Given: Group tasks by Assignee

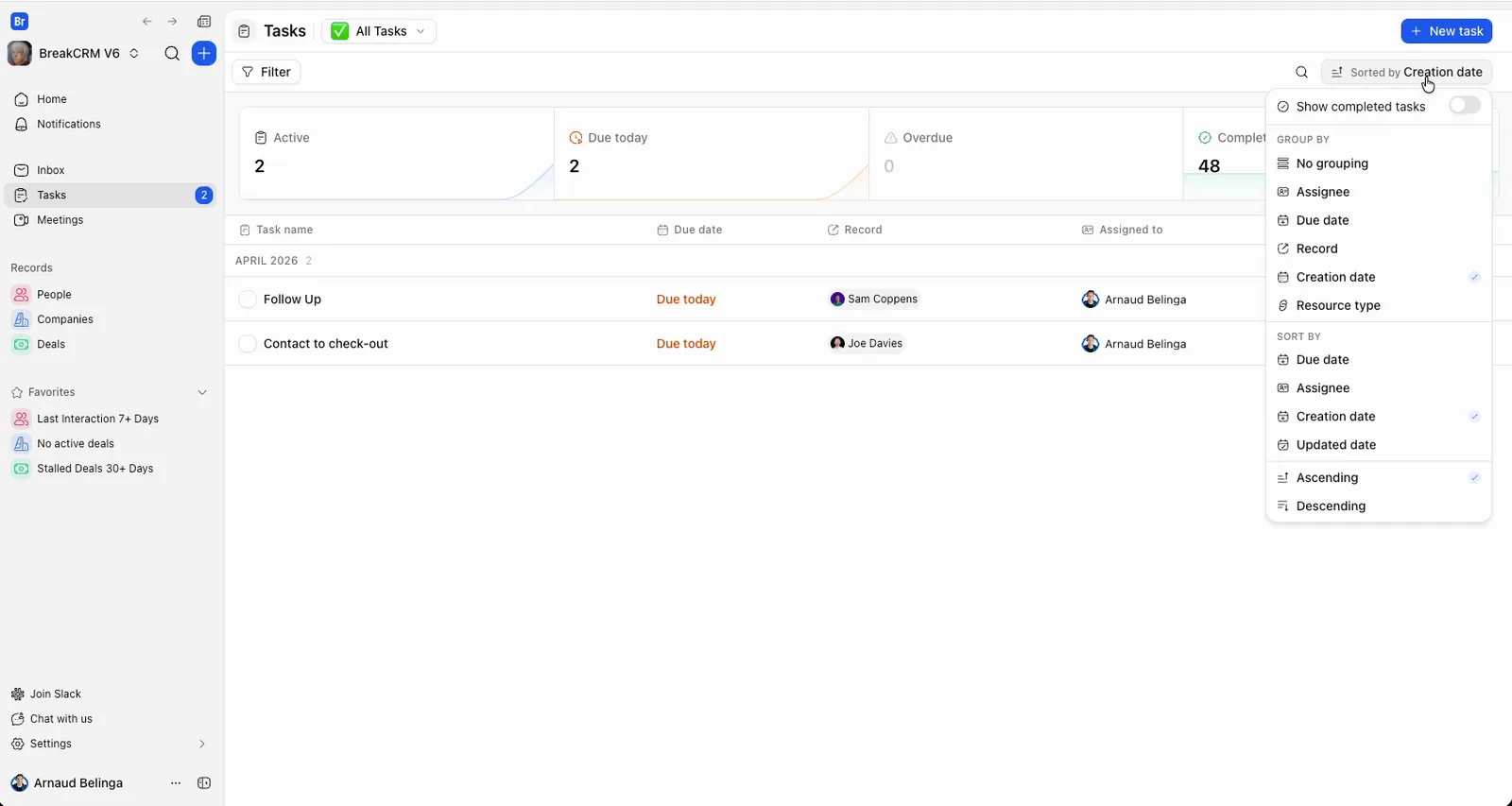Looking at the screenshot, I should pos(1379,192).
